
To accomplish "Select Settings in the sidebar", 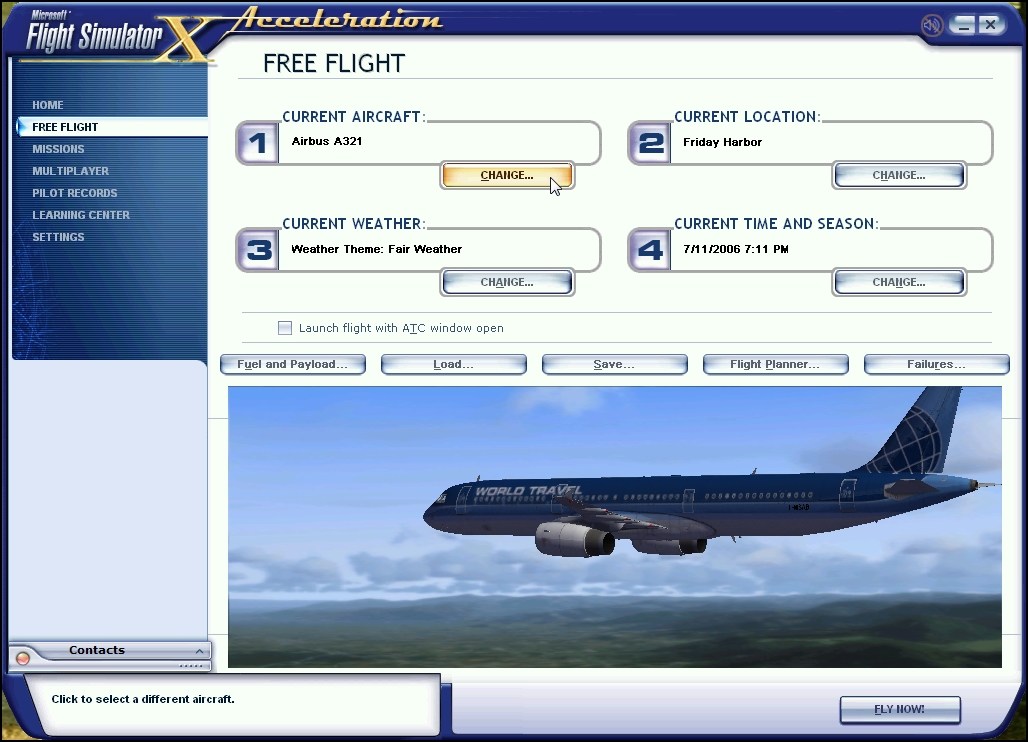I will [58, 237].
